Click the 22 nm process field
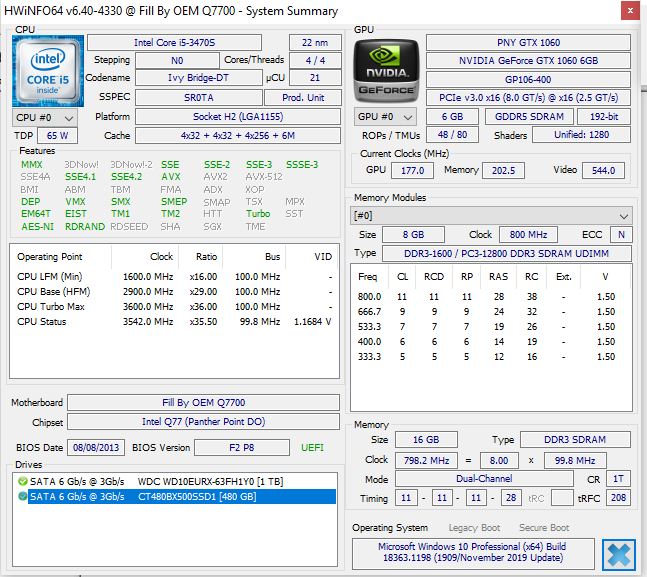This screenshot has width=647, height=577. pos(315,43)
